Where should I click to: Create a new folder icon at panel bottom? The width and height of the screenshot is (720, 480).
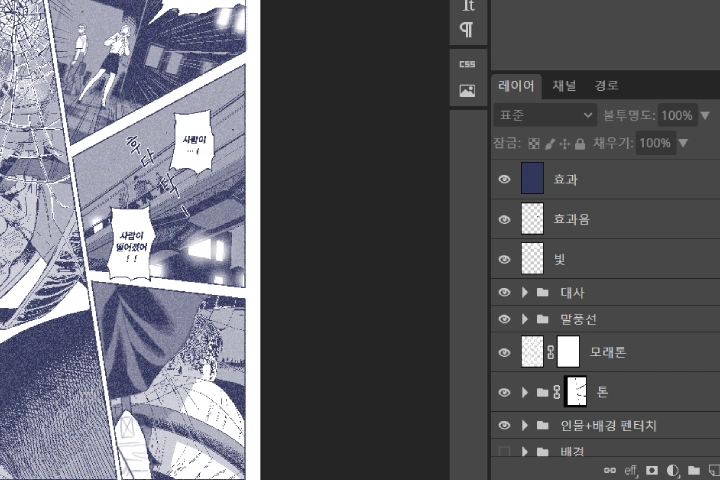pyautogui.click(x=694, y=470)
